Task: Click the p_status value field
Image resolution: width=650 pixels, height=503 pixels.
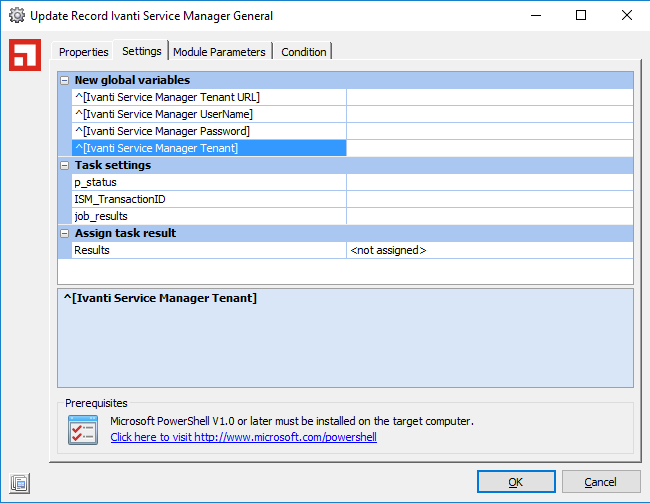Action: pyautogui.click(x=490, y=182)
